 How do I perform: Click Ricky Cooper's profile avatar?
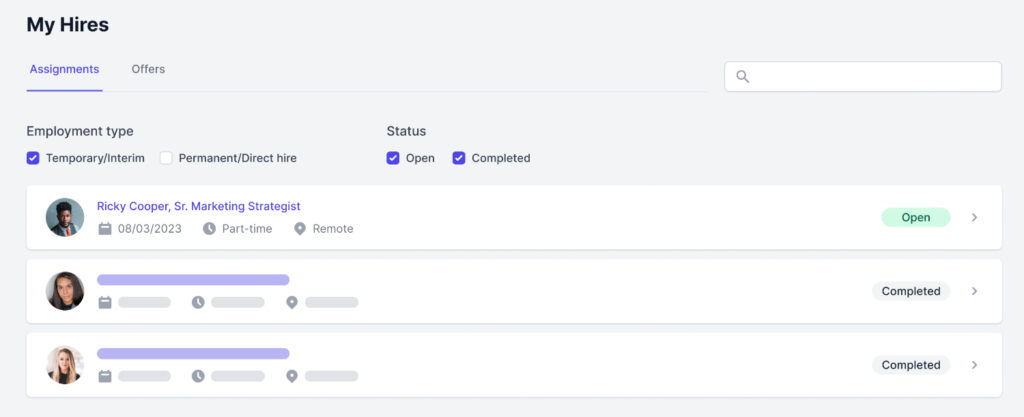(x=65, y=217)
